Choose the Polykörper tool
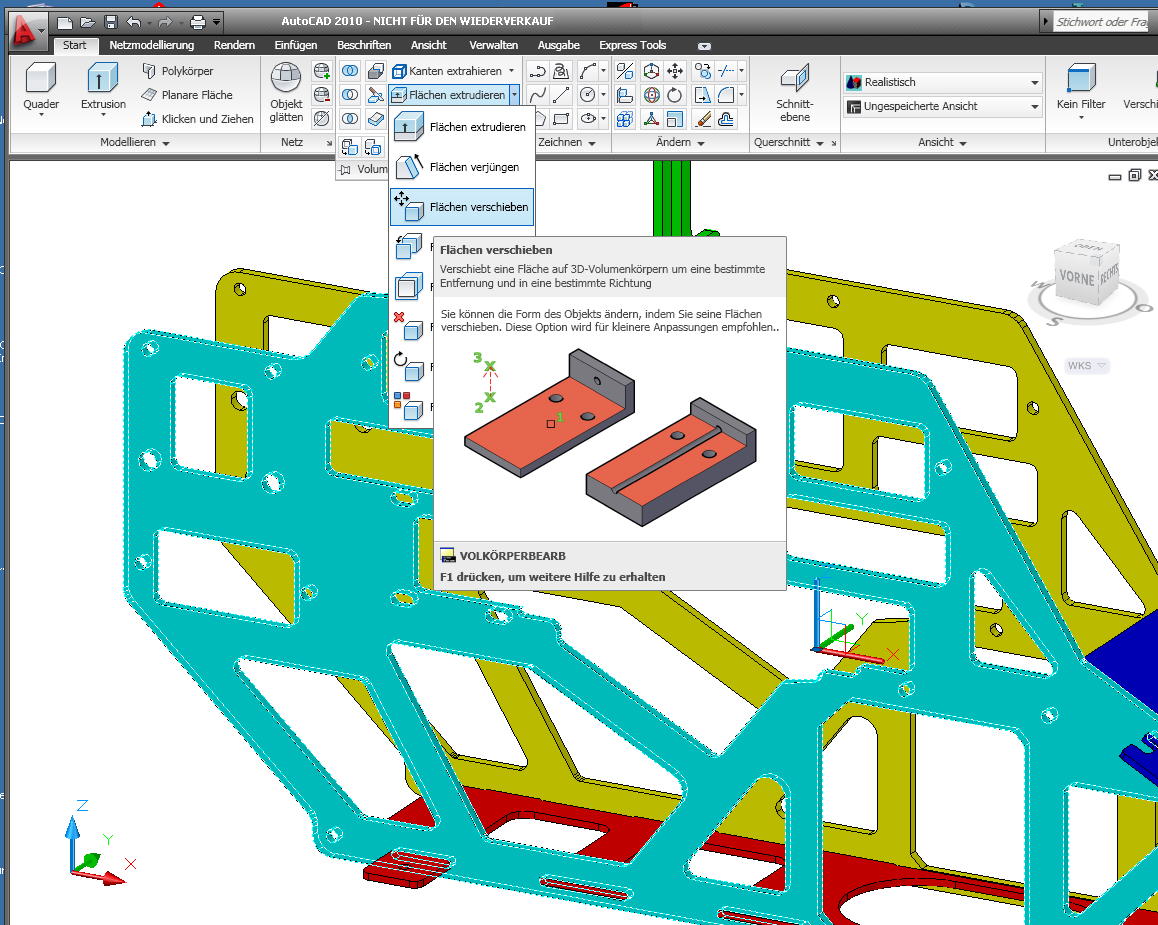The width and height of the screenshot is (1158, 925). tap(177, 71)
